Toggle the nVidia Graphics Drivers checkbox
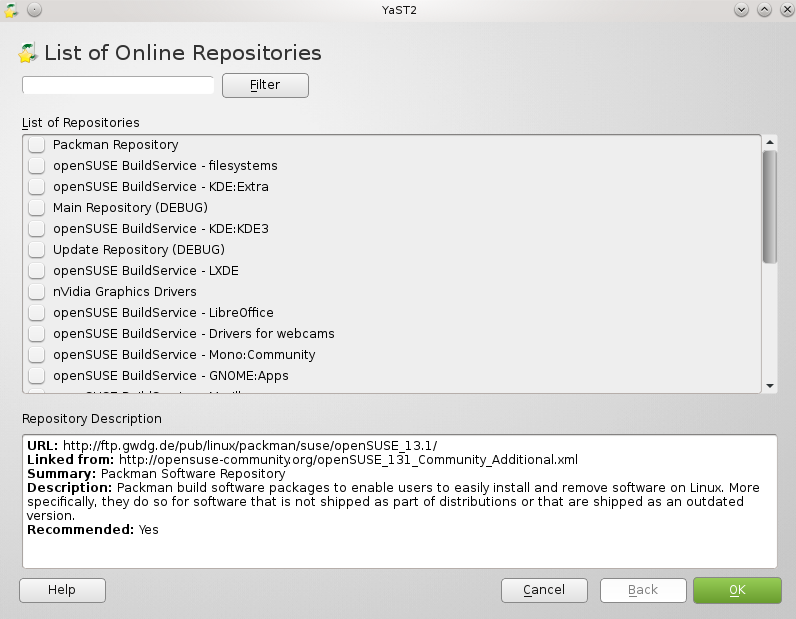Viewport: 796px width, 619px height. [x=36, y=292]
